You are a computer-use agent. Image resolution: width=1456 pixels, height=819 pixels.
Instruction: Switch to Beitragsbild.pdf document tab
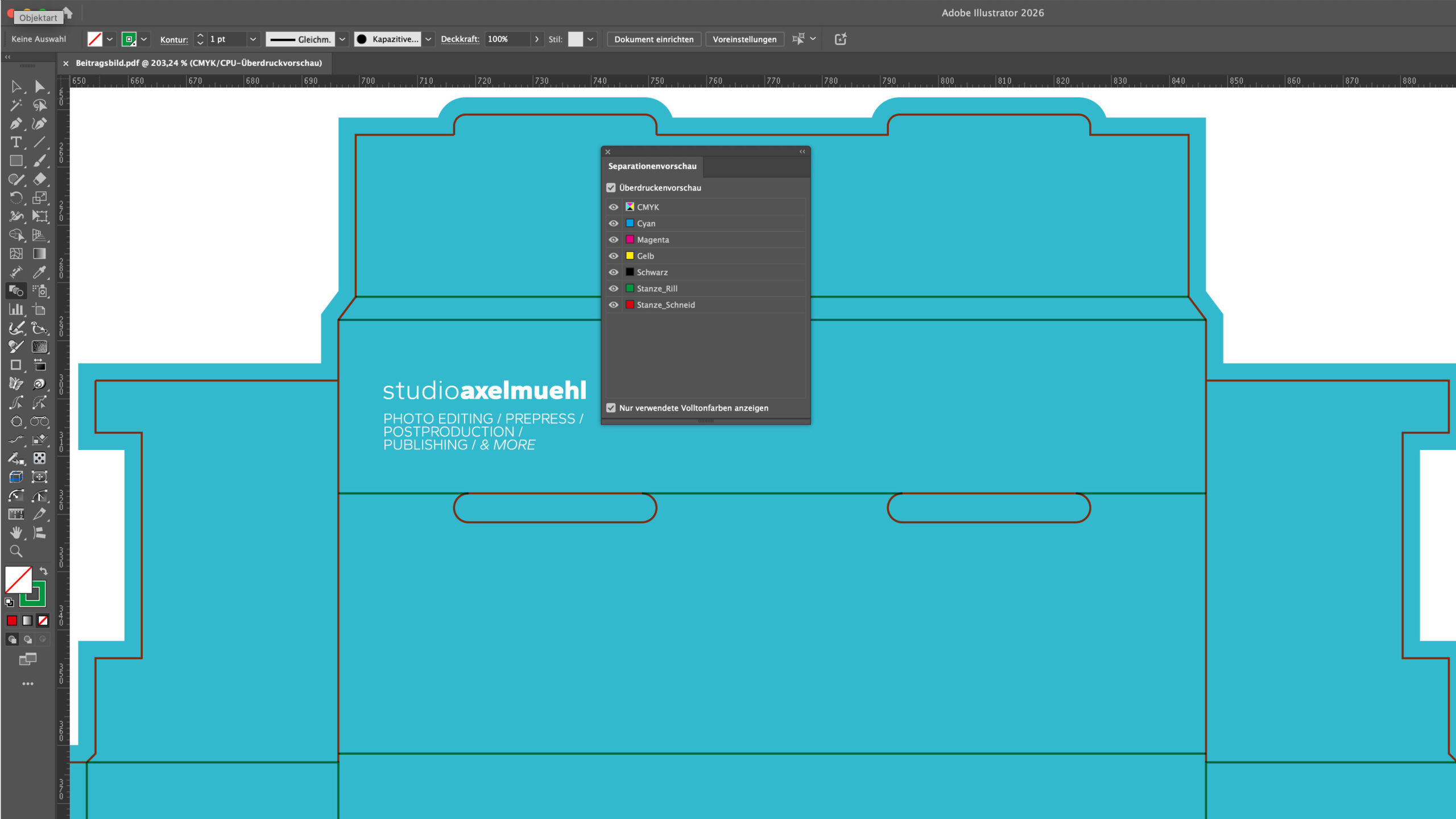pos(198,63)
